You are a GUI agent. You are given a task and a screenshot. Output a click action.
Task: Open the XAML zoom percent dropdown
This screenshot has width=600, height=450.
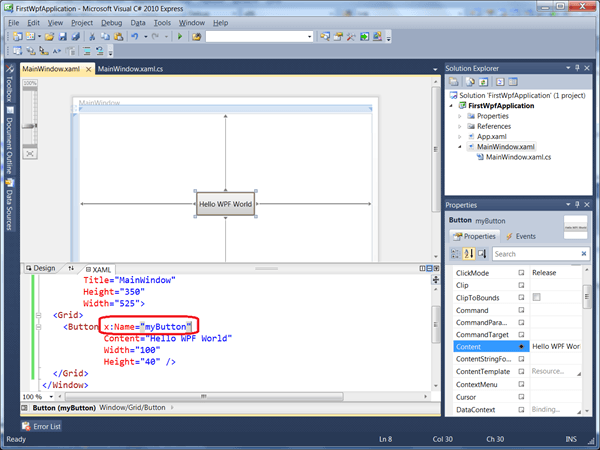51,396
